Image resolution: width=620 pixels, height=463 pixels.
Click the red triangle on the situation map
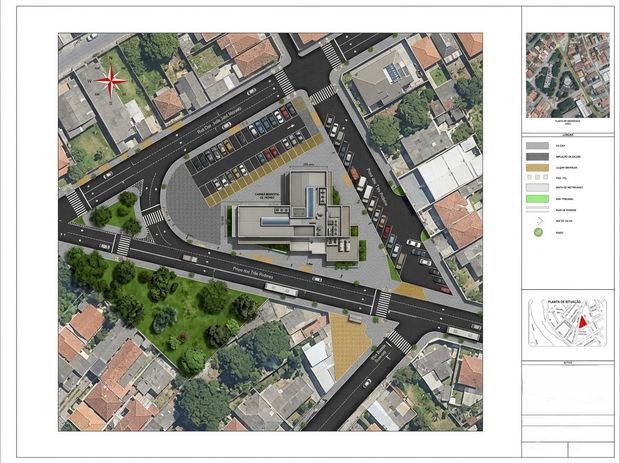click(582, 321)
